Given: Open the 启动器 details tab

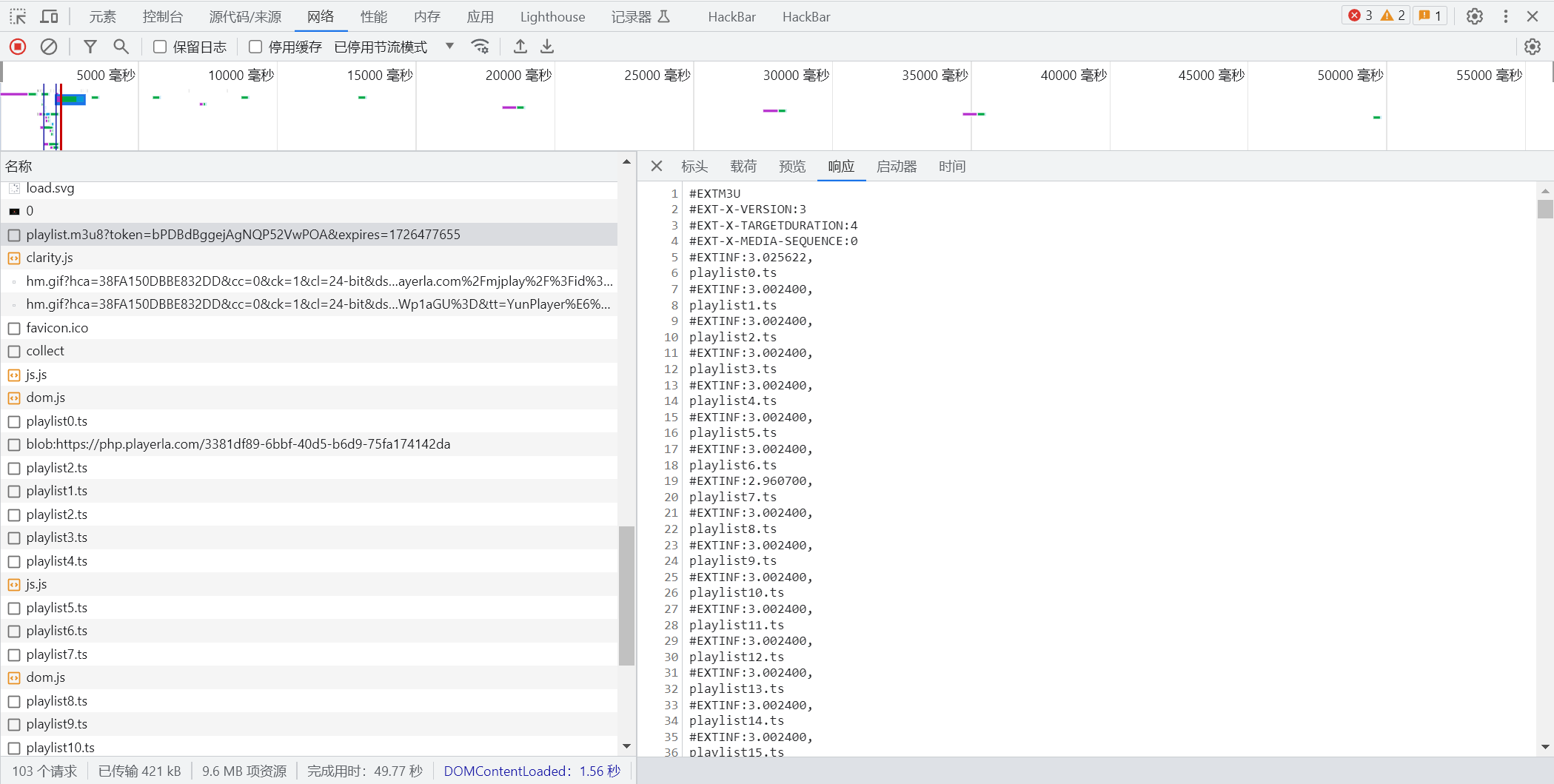Looking at the screenshot, I should tap(897, 167).
